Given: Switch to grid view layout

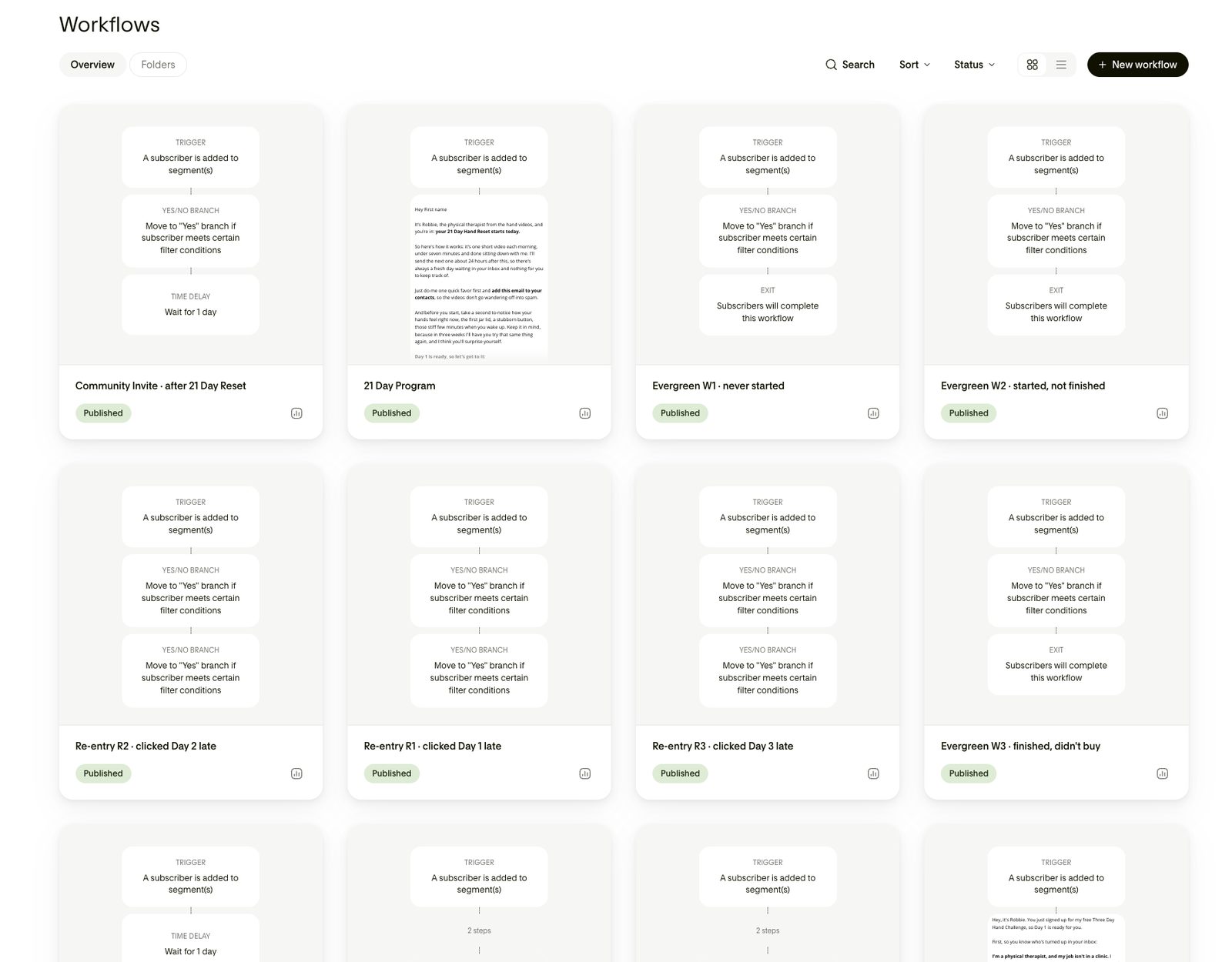Looking at the screenshot, I should 1033,65.
